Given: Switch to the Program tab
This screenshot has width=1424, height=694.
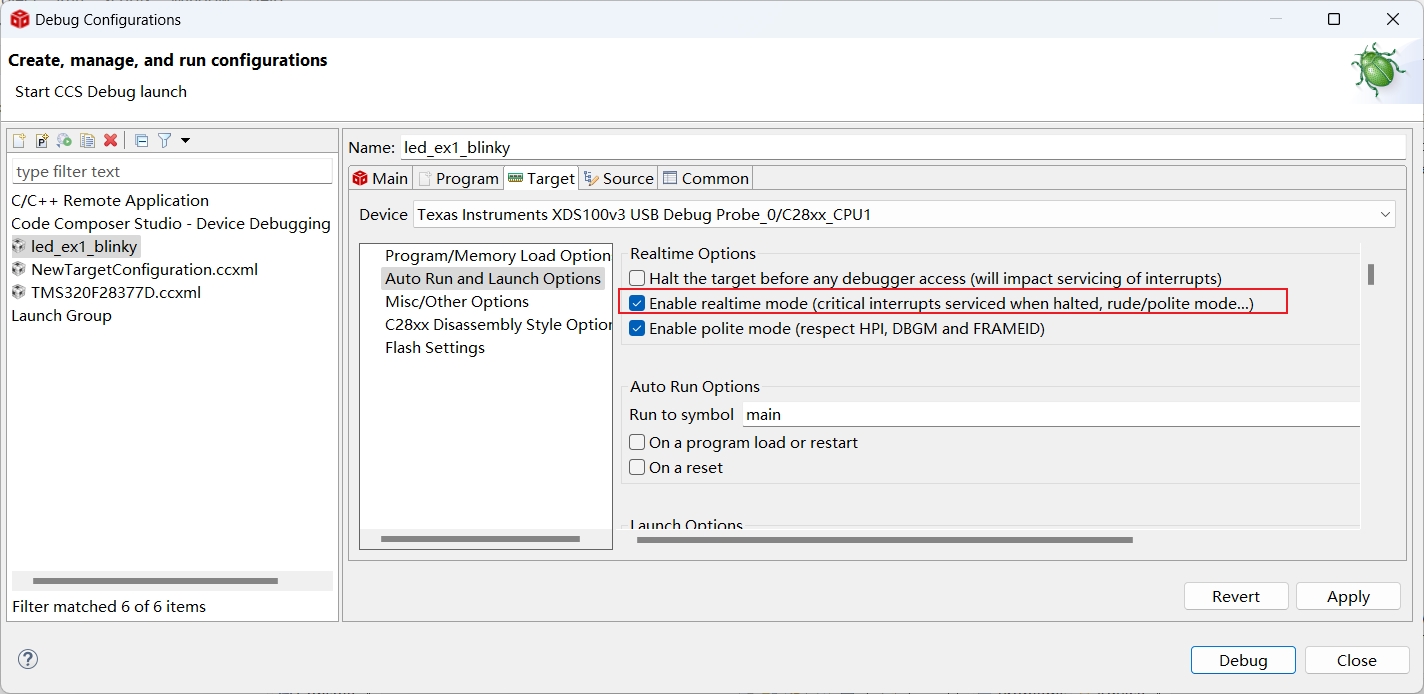Looking at the screenshot, I should pyautogui.click(x=458, y=178).
